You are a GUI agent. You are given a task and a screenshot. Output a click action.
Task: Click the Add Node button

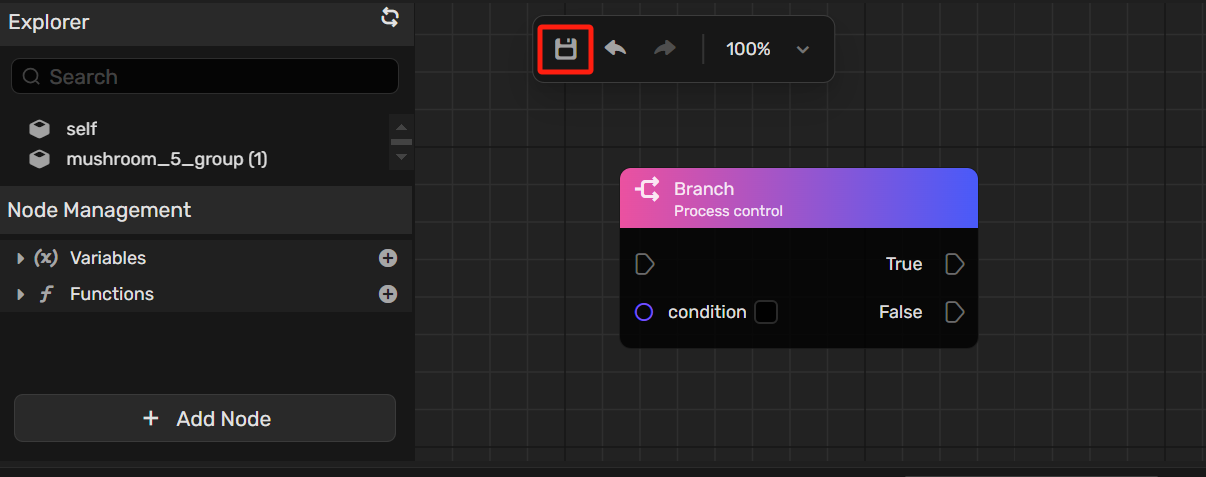(x=205, y=419)
